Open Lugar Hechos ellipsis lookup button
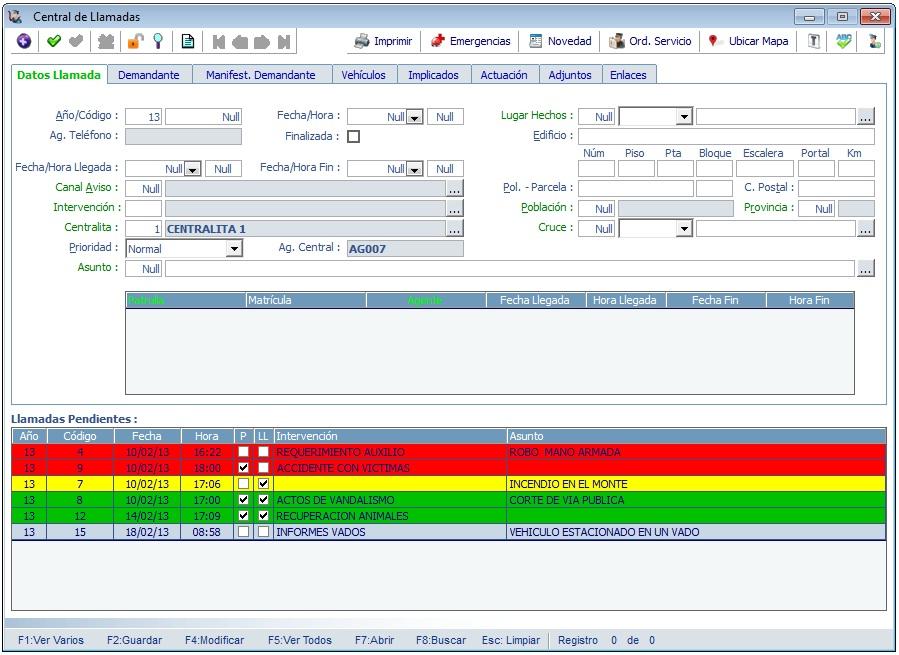 click(x=866, y=116)
